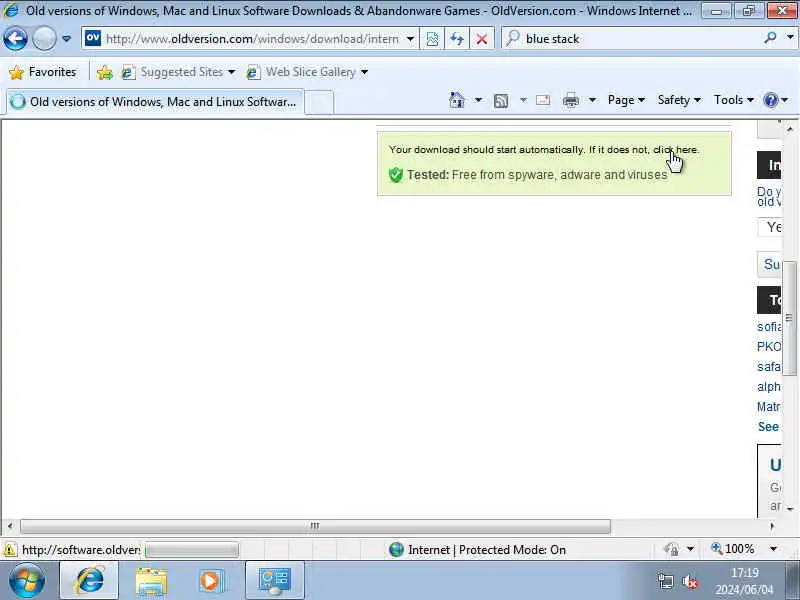Toggle the Compatibility View icon
800x600 pixels.
coord(432,39)
